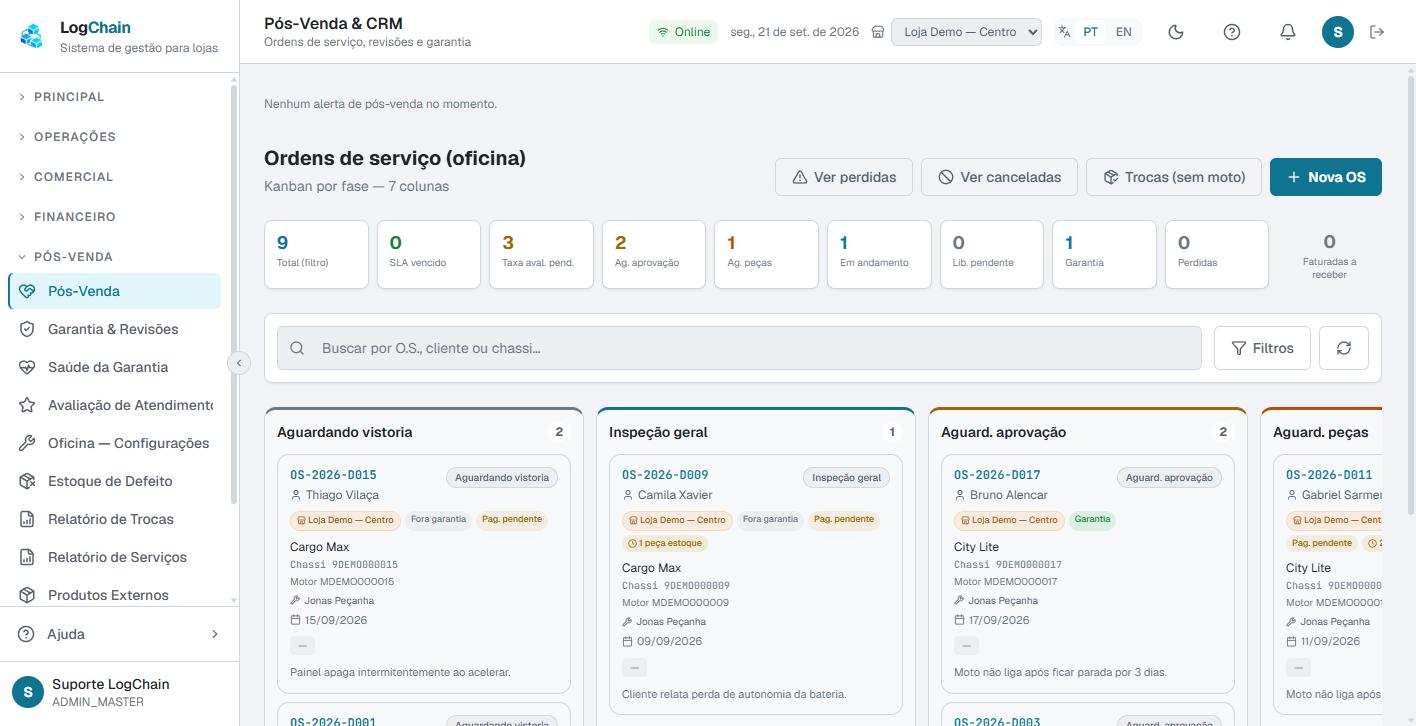Click the search field for O.S., cliente ou chassi
Viewport: 1416px width, 726px height.
pyautogui.click(x=739, y=348)
